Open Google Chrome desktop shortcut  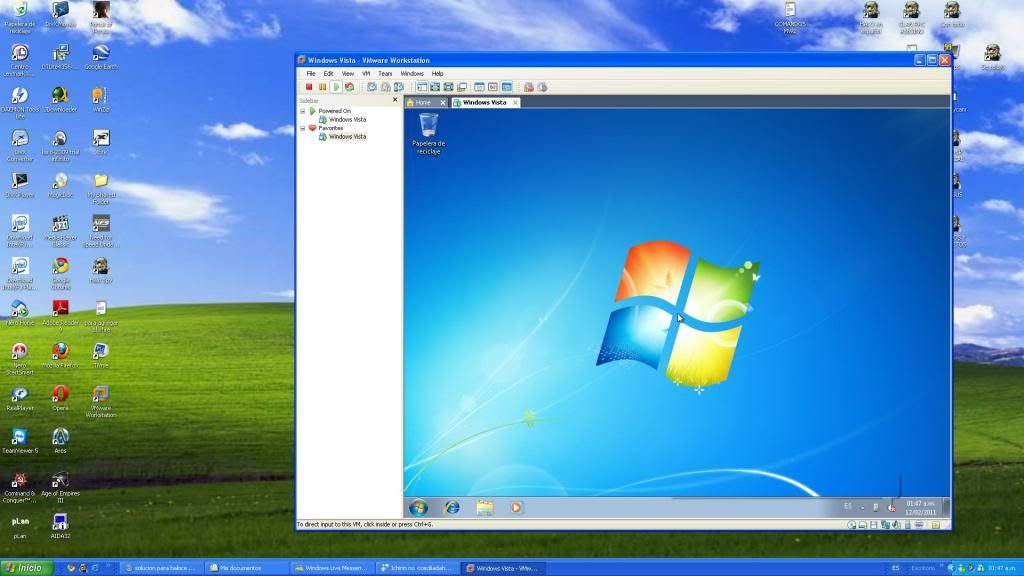pyautogui.click(x=61, y=274)
